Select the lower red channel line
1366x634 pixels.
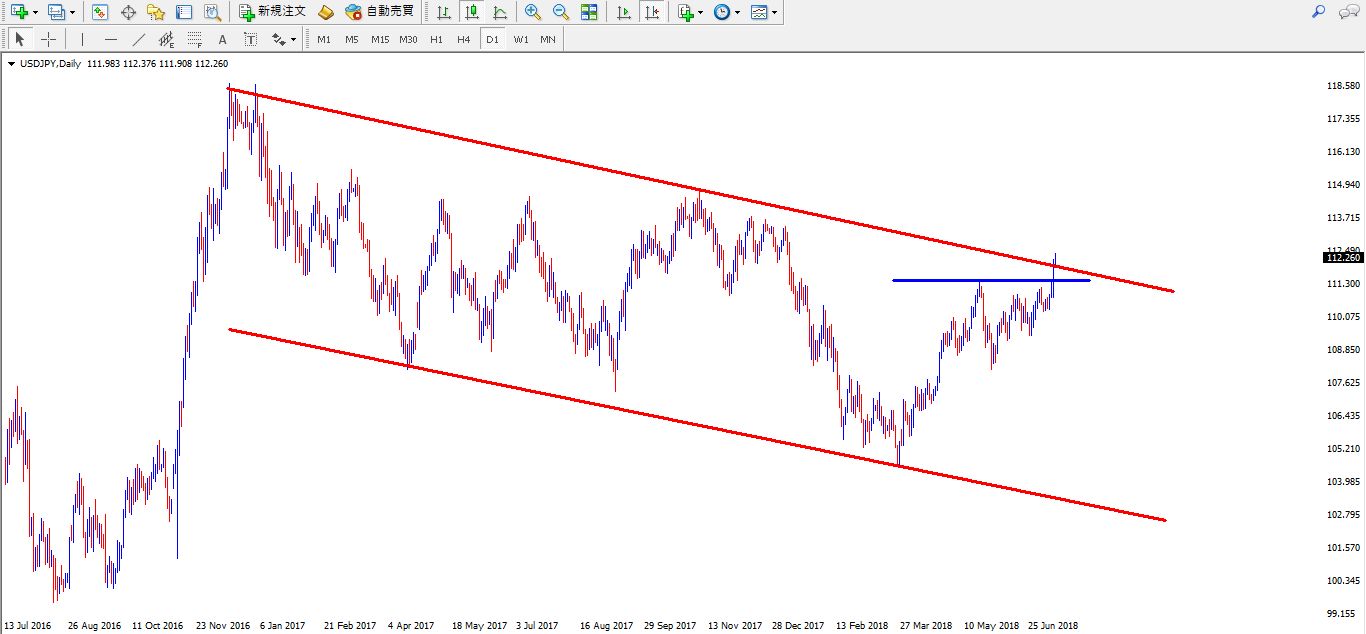tap(697, 425)
